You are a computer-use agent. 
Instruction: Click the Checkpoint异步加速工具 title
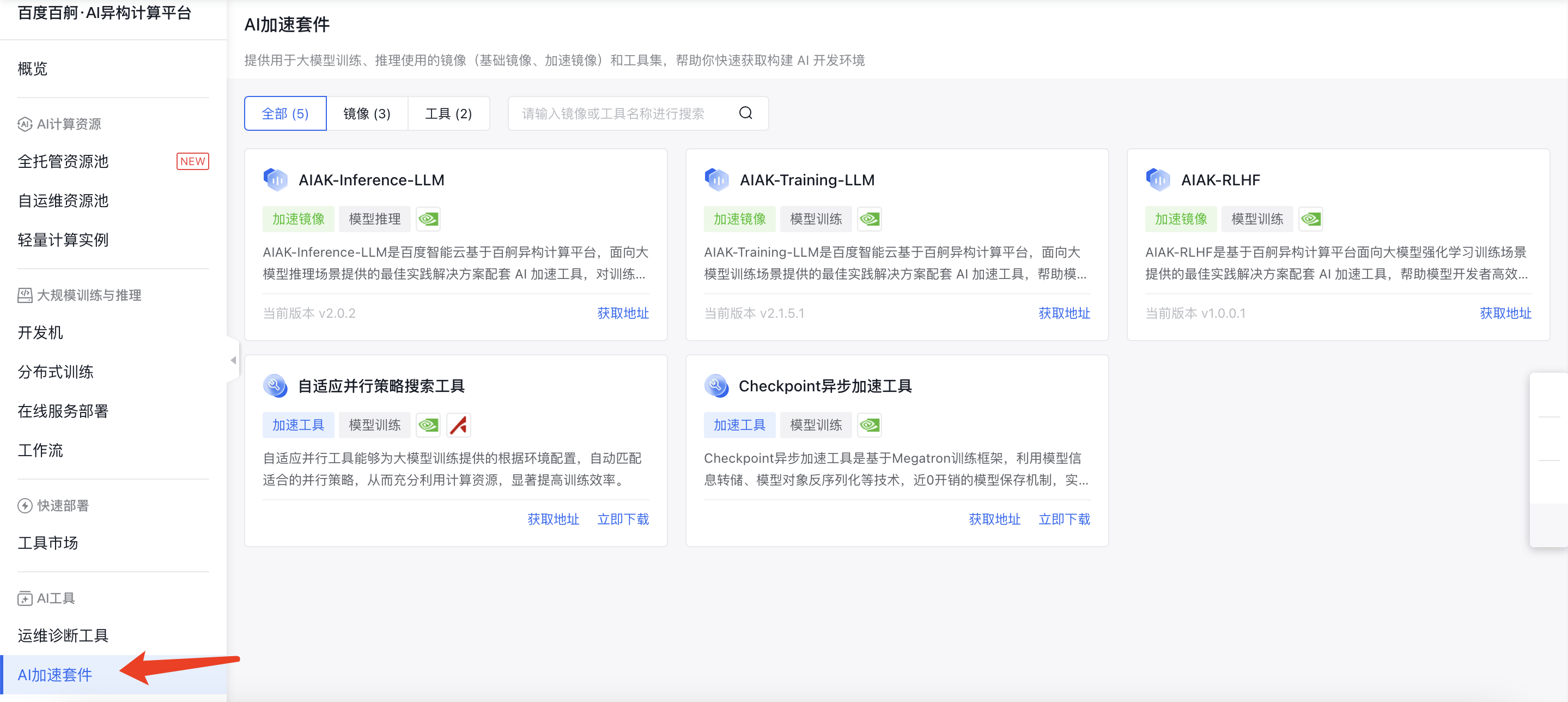(x=825, y=386)
